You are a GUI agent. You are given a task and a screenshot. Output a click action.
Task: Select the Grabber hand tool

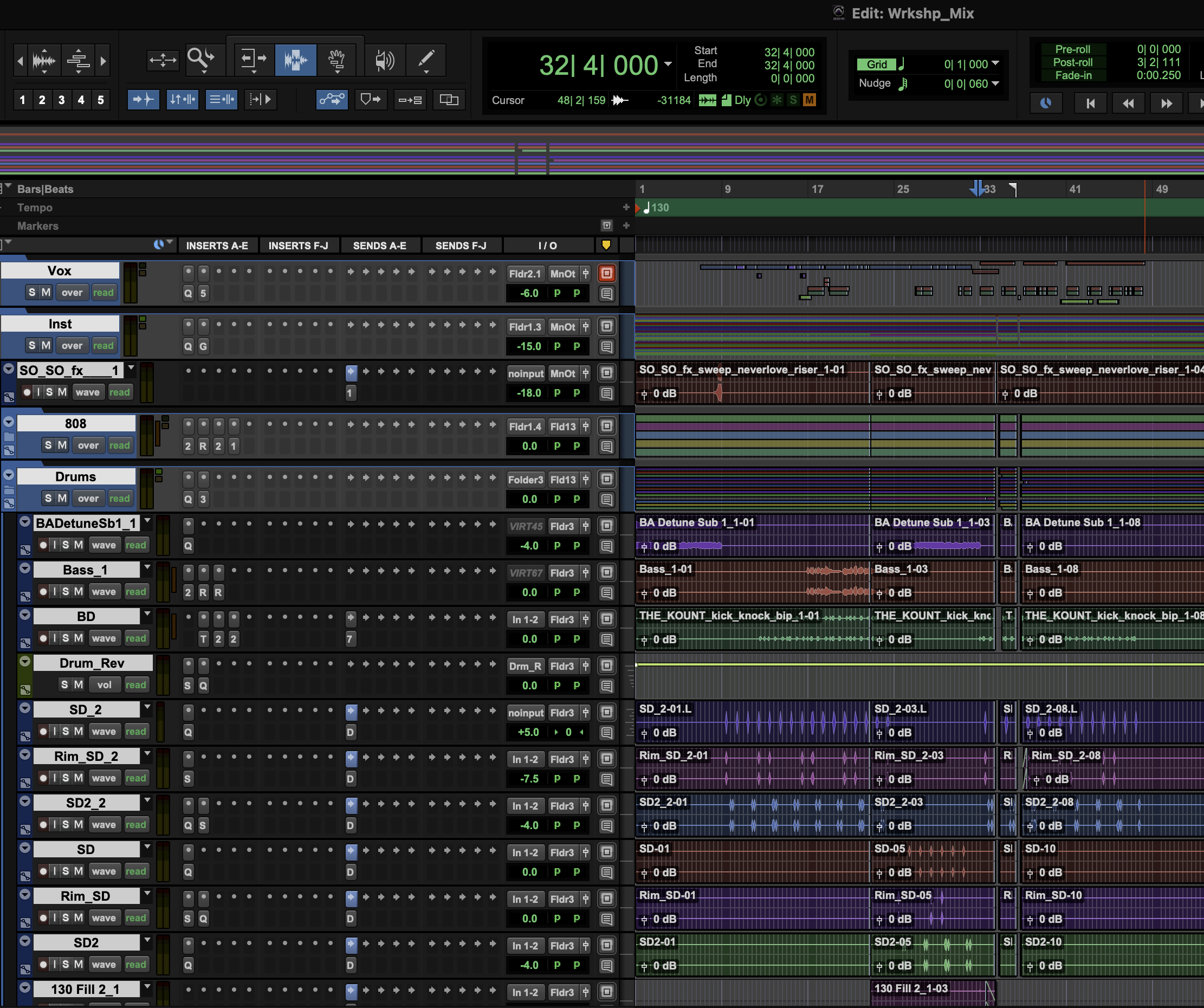point(336,59)
